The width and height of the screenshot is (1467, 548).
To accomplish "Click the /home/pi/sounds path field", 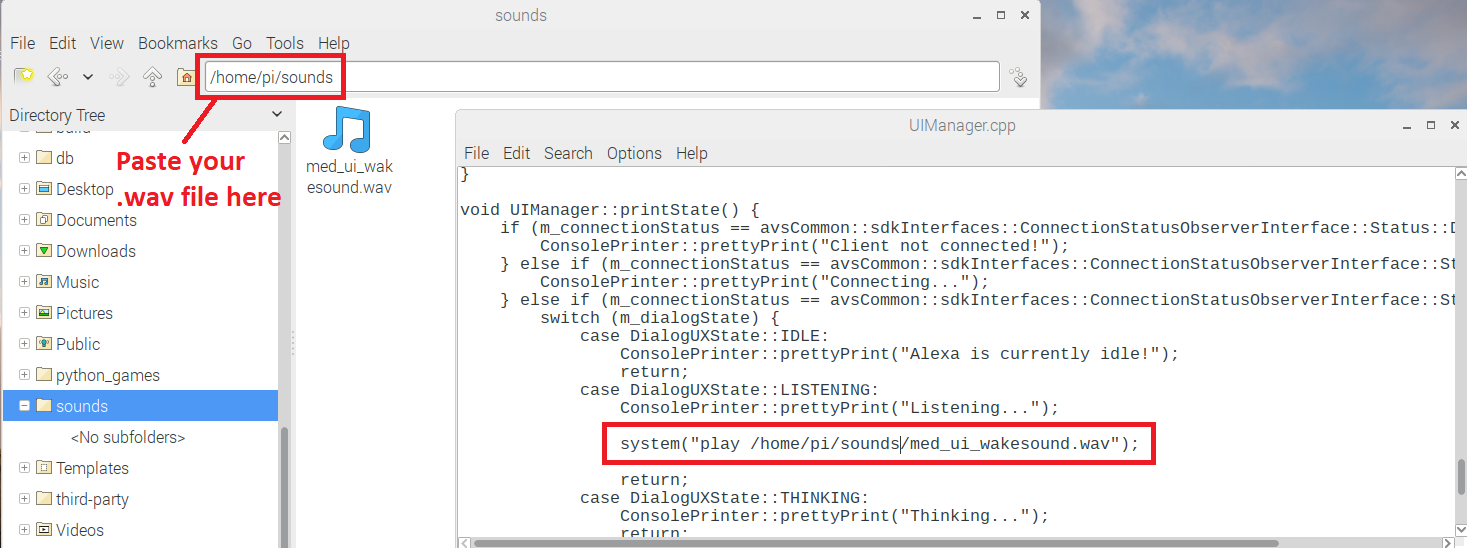I will pyautogui.click(x=602, y=77).
